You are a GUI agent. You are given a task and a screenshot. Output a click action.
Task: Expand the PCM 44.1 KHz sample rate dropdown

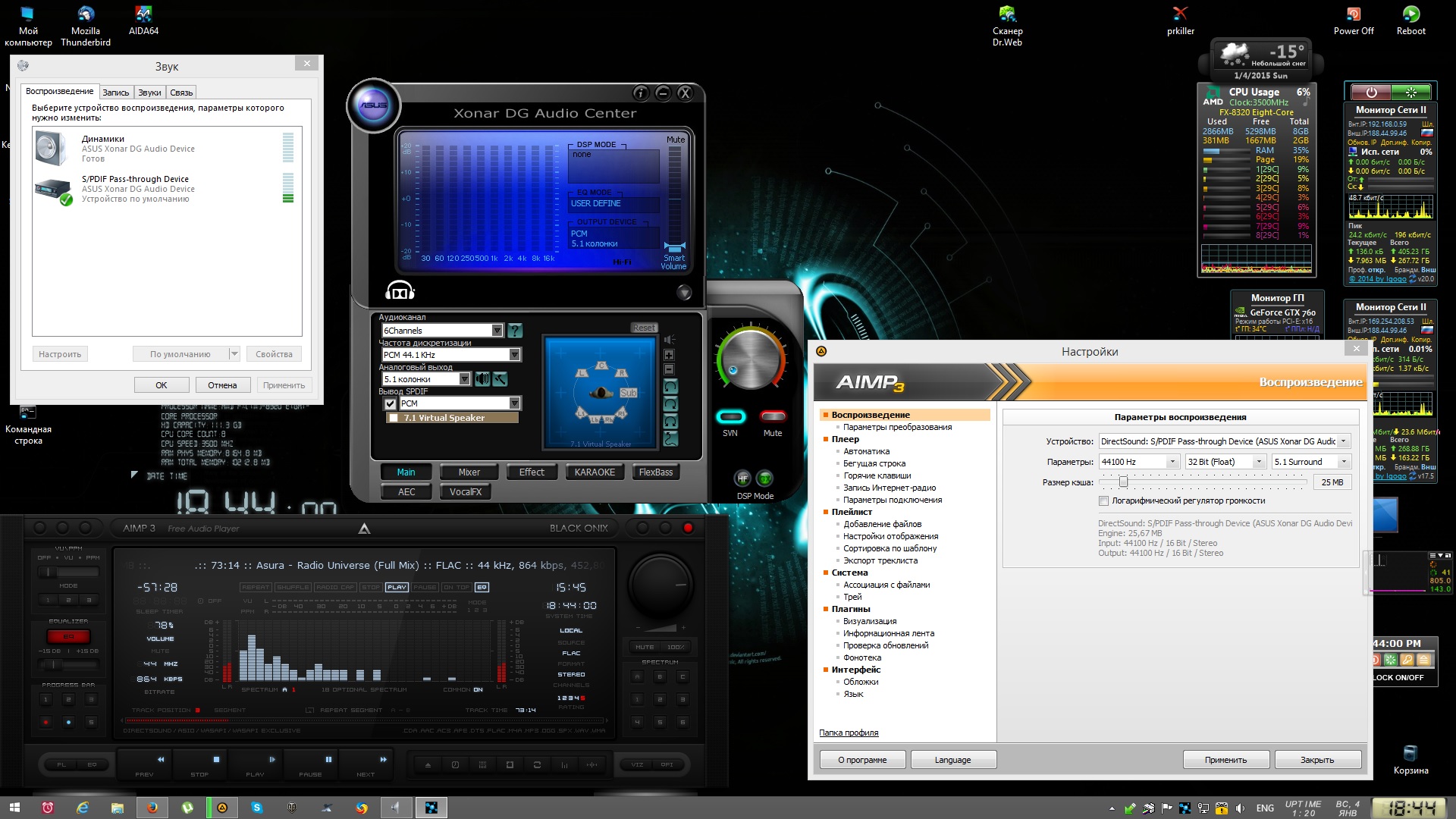tap(514, 355)
